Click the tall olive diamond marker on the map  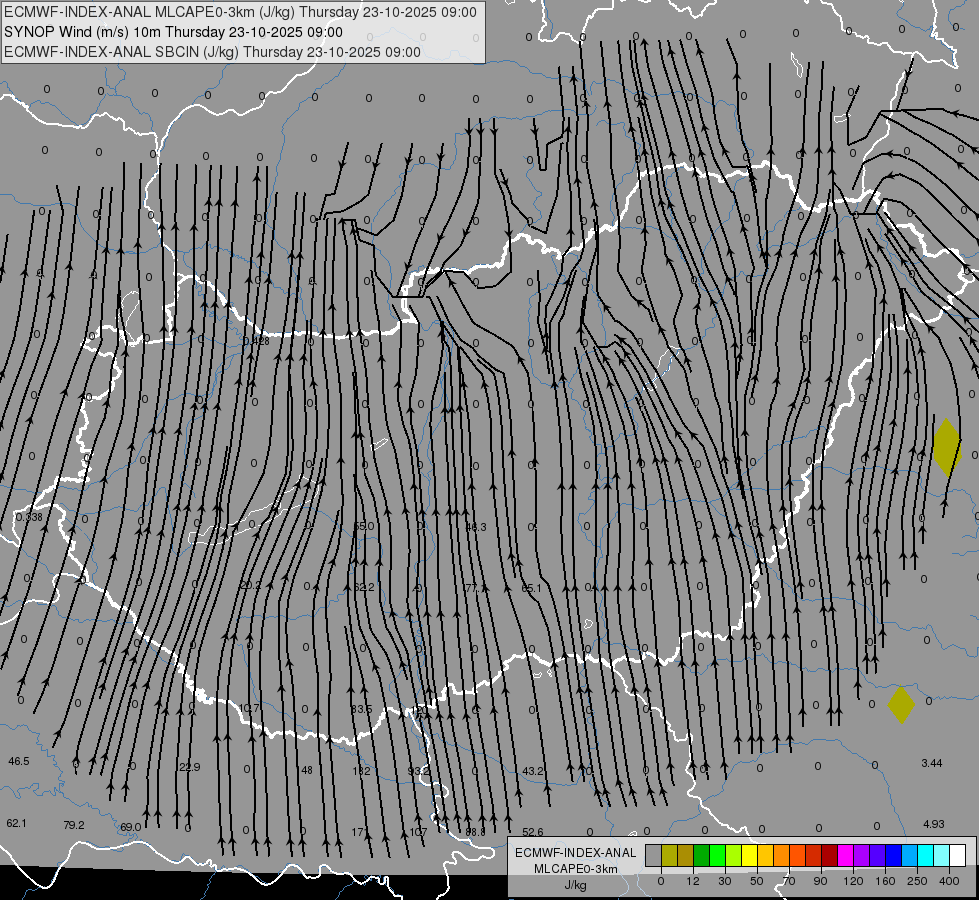click(x=947, y=447)
